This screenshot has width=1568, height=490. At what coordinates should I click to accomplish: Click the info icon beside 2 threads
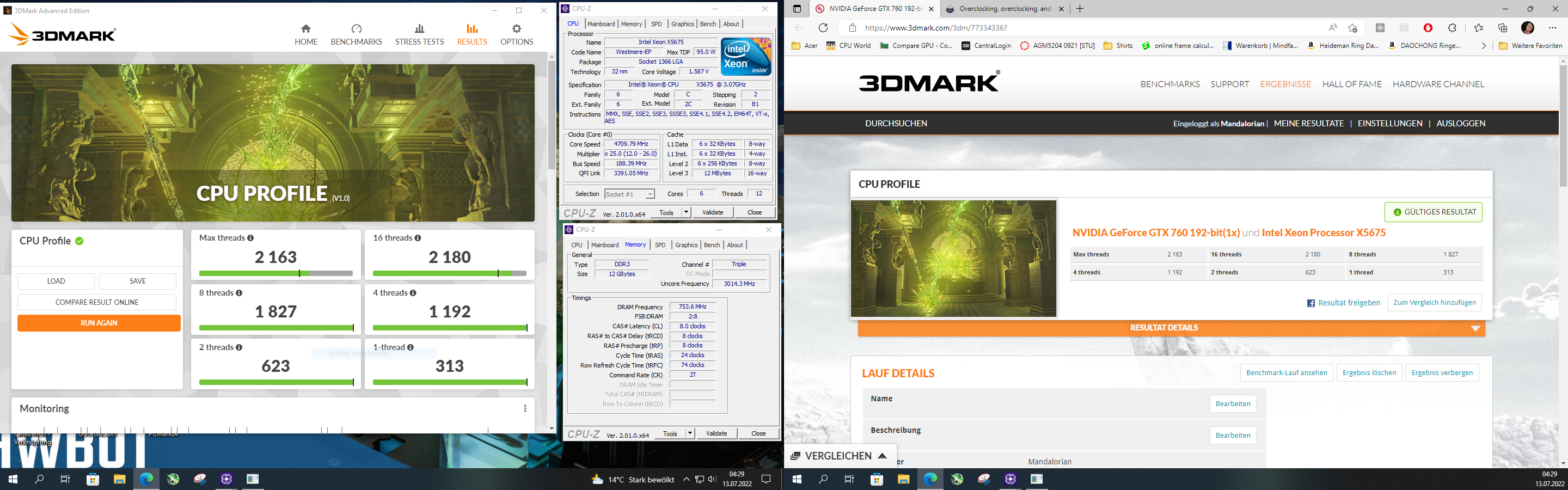coord(238,347)
